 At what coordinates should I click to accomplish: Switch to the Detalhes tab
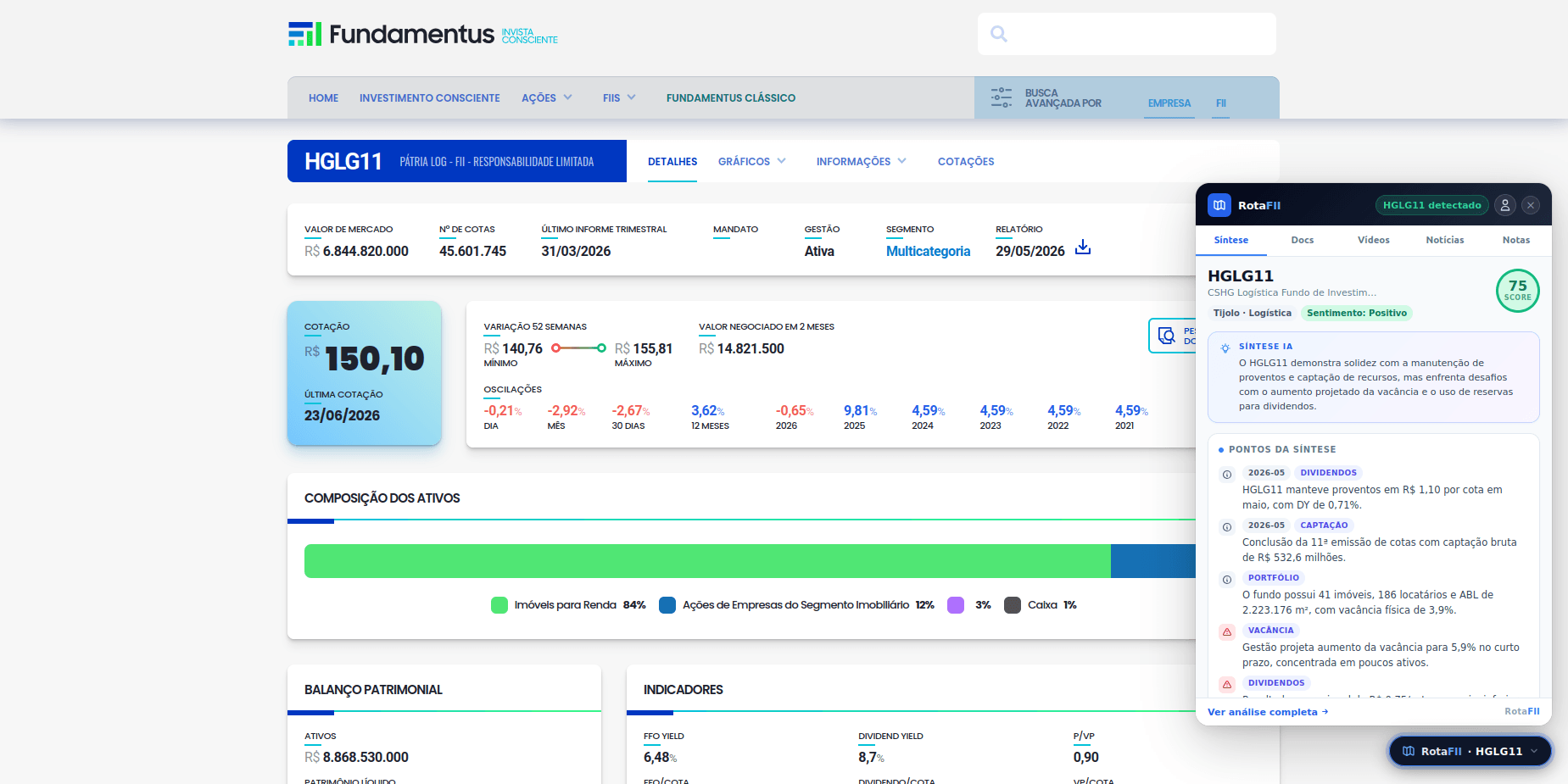672,161
